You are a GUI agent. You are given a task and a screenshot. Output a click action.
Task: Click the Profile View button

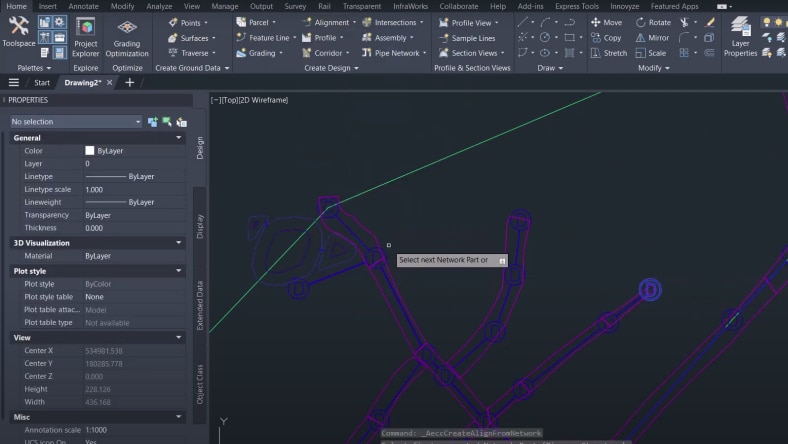pos(468,23)
